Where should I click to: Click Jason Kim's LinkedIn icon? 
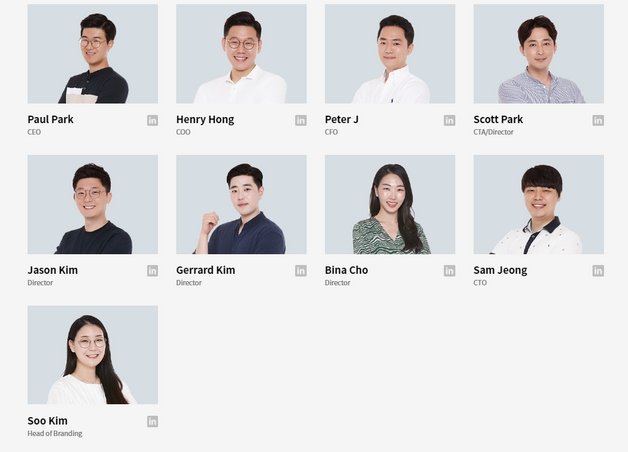point(152,271)
